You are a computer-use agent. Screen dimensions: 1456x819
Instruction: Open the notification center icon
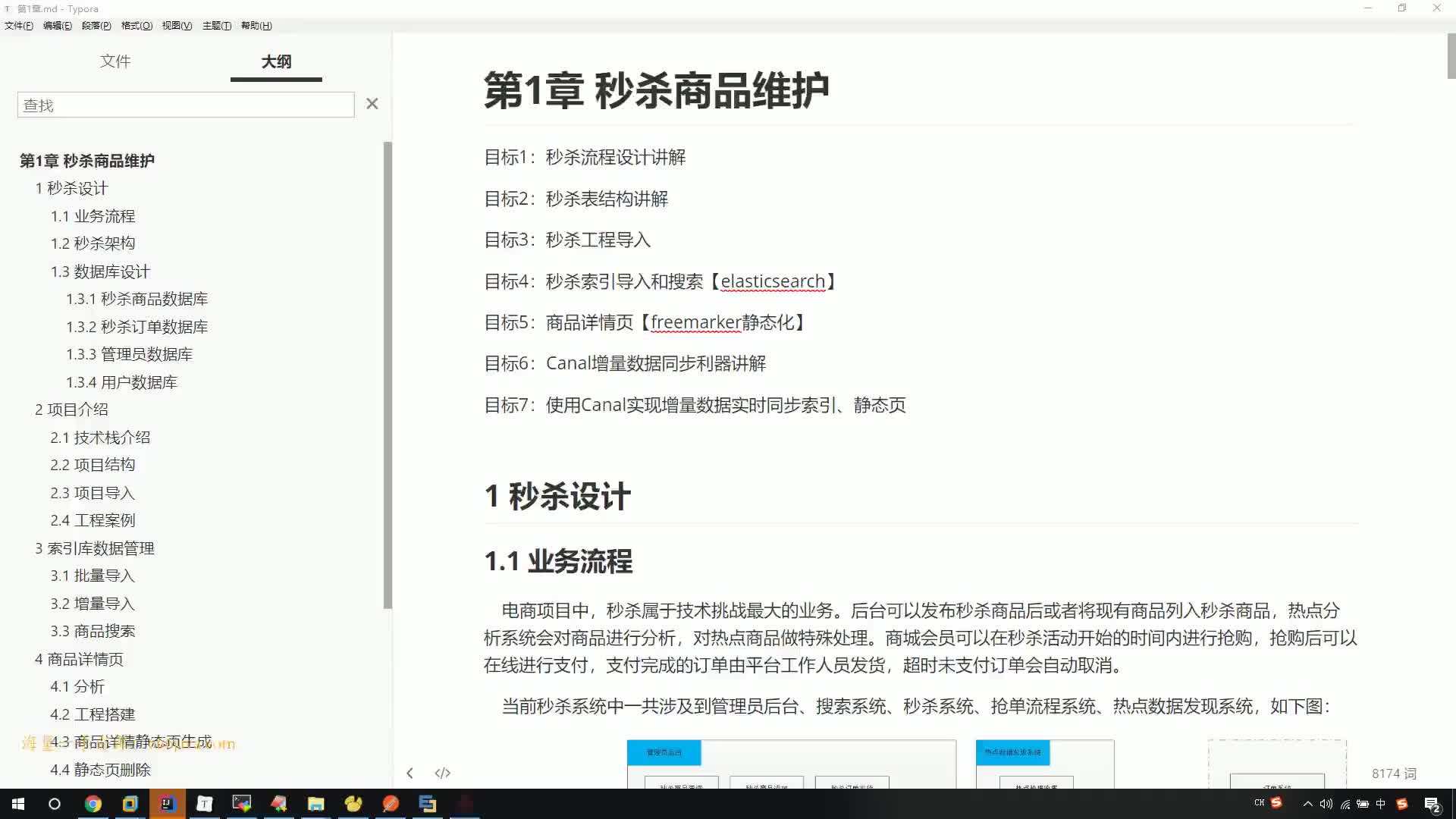click(1432, 805)
